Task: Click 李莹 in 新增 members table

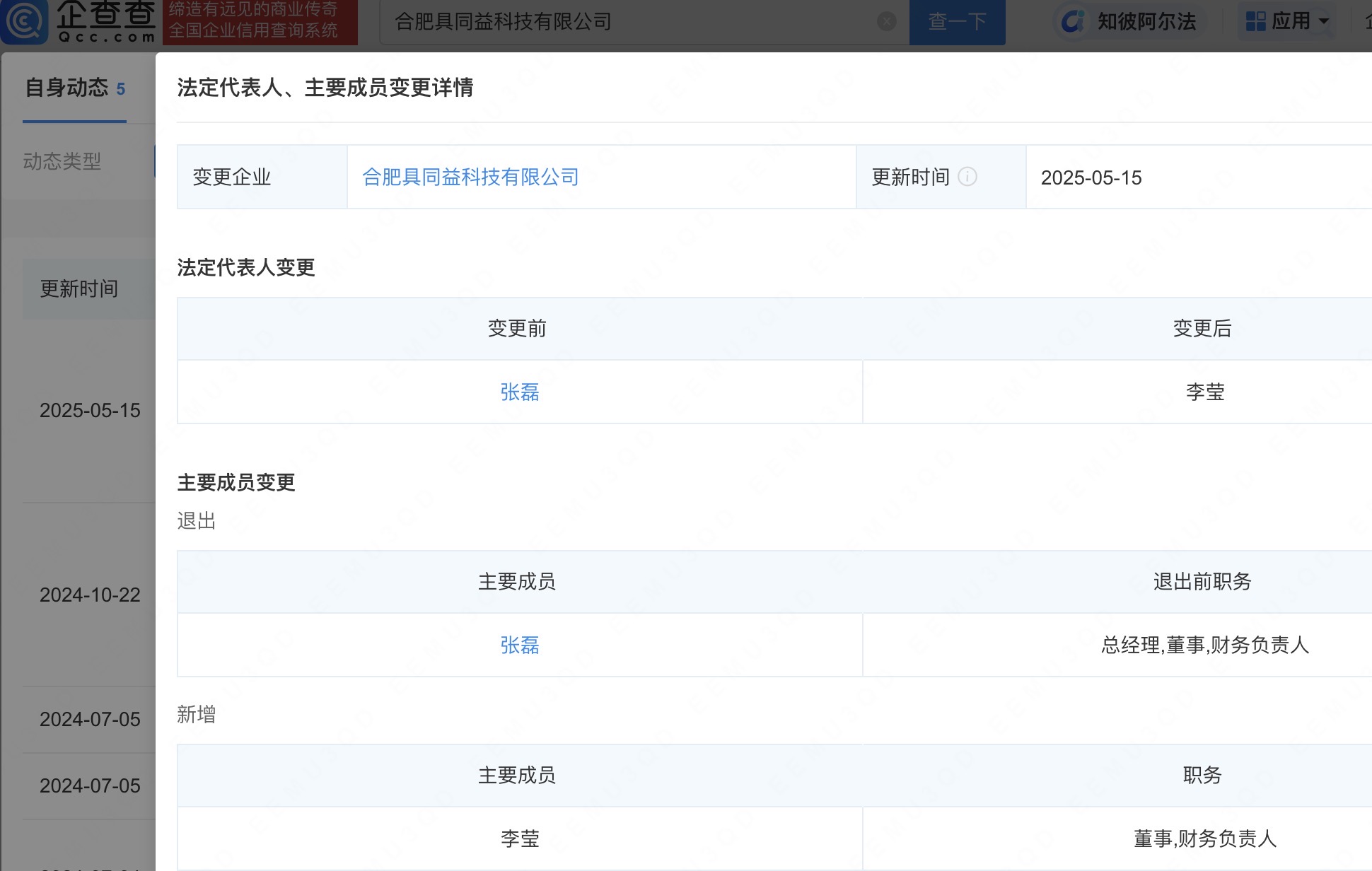Action: pyautogui.click(x=520, y=838)
